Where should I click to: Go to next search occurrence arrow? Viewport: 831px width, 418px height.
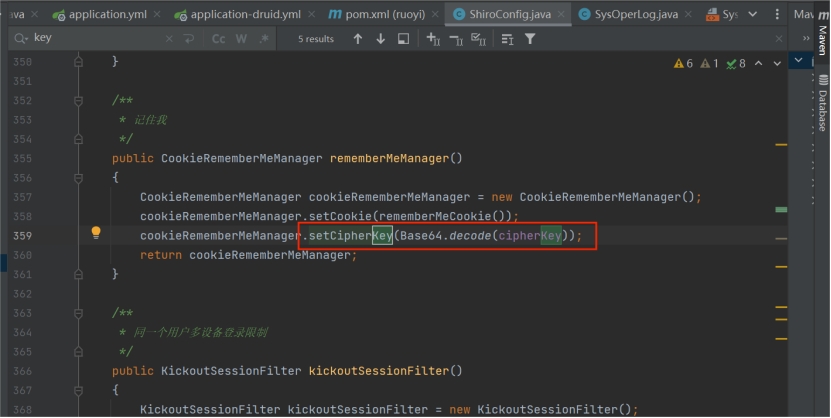[x=381, y=39]
